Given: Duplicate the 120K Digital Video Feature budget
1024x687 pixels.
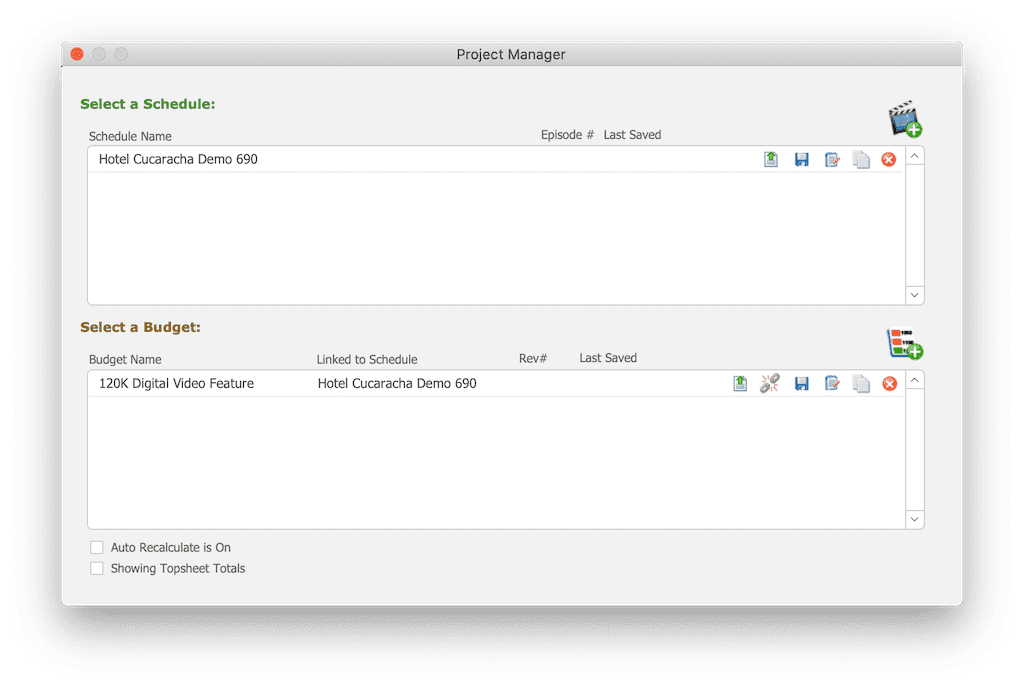Looking at the screenshot, I should point(861,383).
